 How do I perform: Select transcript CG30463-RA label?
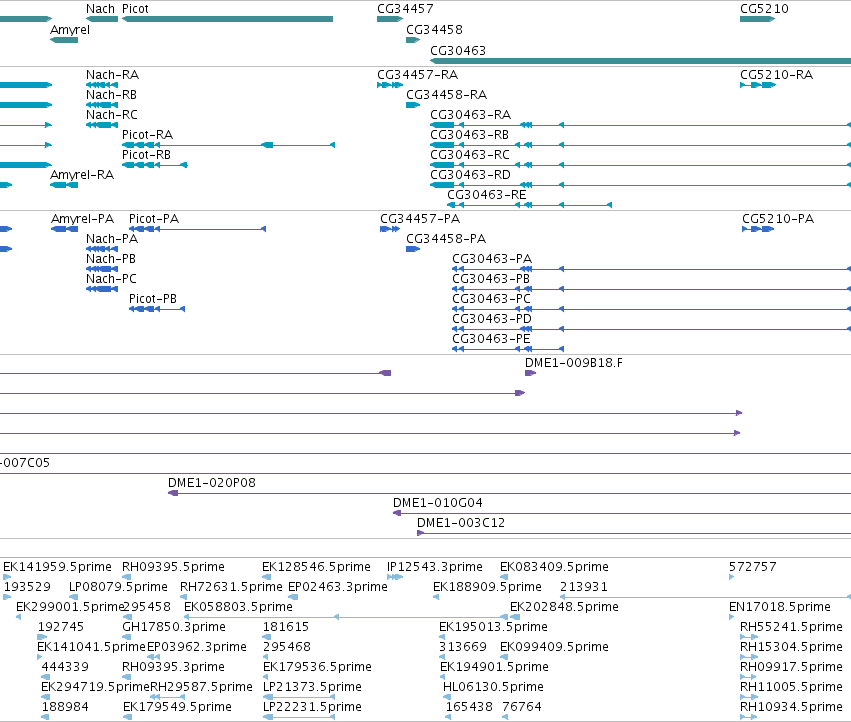[x=471, y=115]
